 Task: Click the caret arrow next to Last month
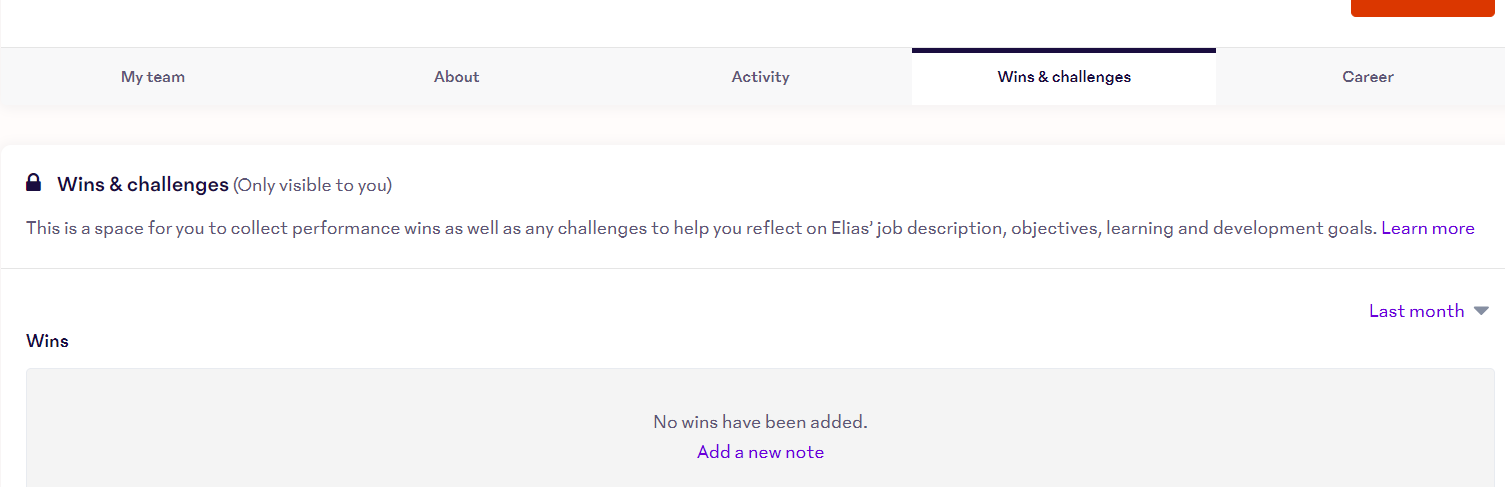pyautogui.click(x=1481, y=311)
